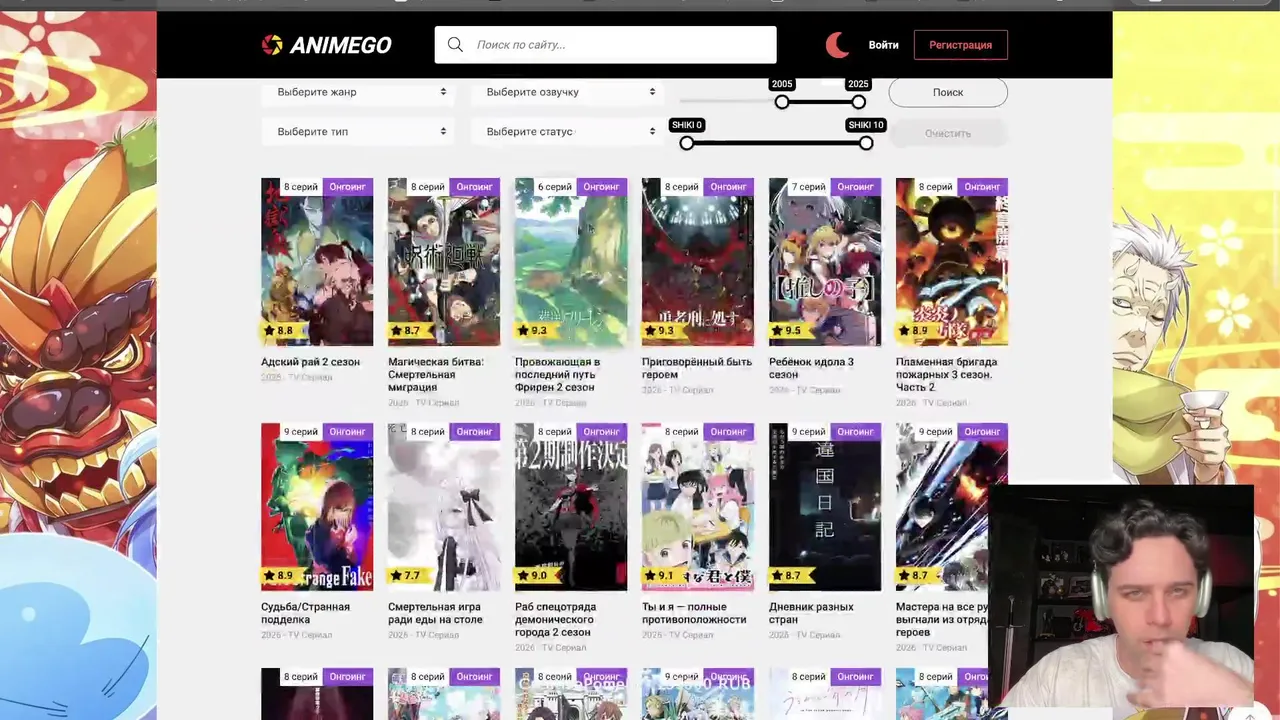Open the Выберите жанр dropdown
The width and height of the screenshot is (1280, 720).
pos(359,92)
